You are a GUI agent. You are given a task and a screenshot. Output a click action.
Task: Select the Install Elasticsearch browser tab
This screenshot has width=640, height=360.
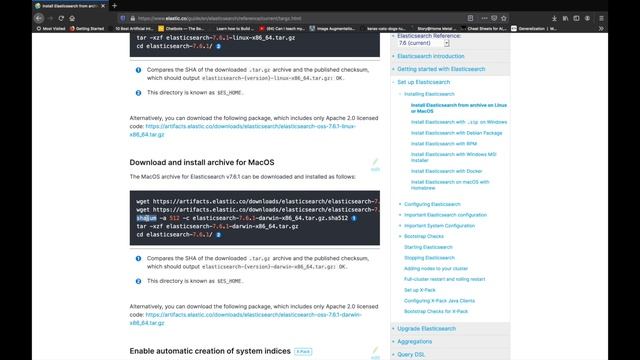coord(69,6)
